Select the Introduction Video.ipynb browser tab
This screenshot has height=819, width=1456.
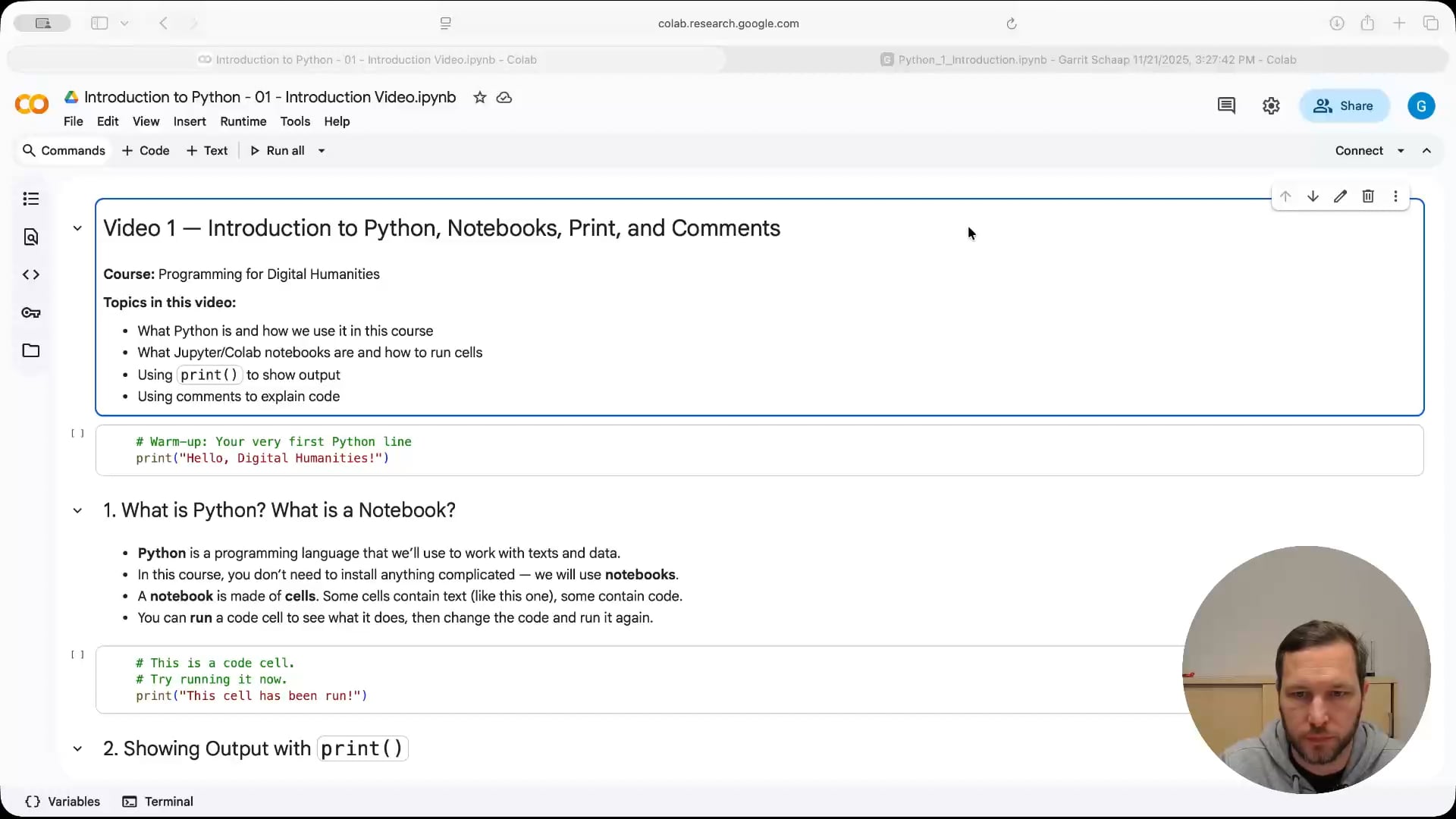coord(367,60)
